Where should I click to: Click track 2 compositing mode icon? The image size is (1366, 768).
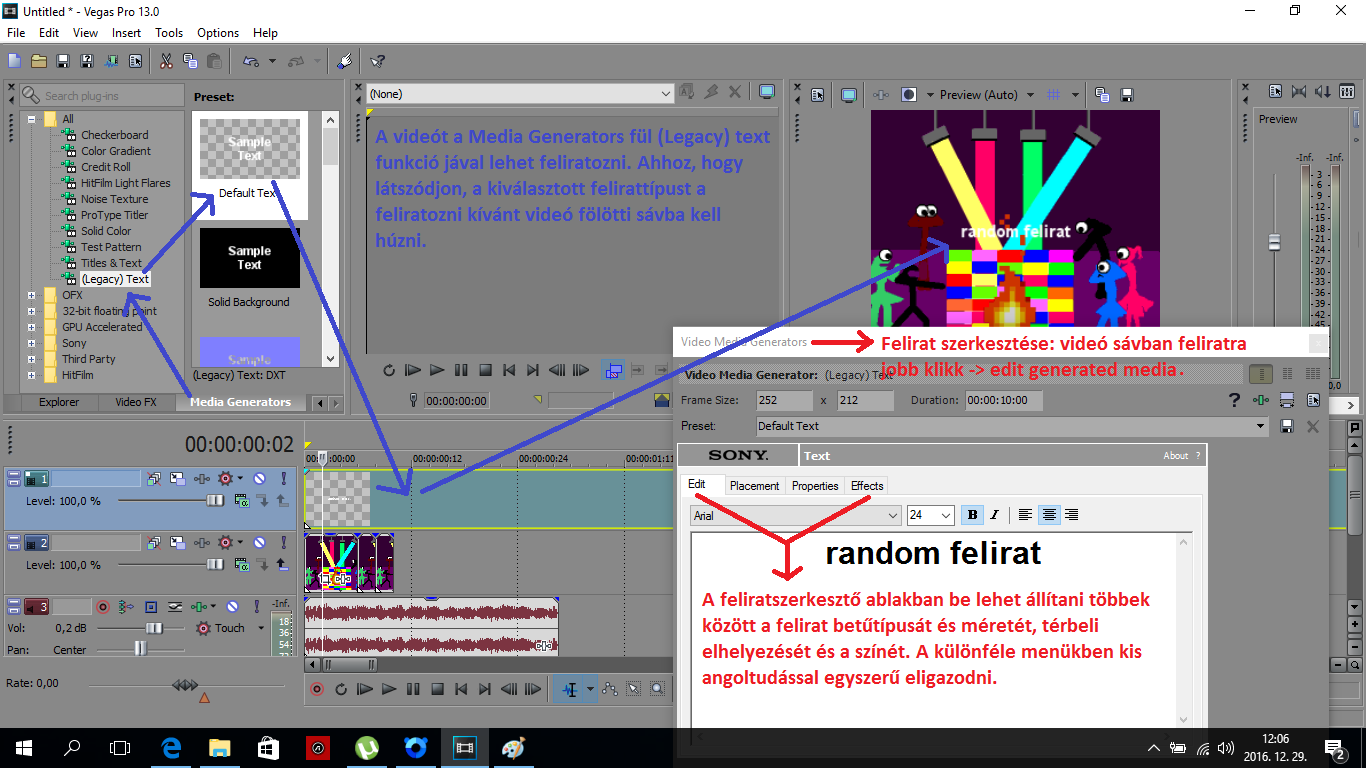(x=241, y=565)
